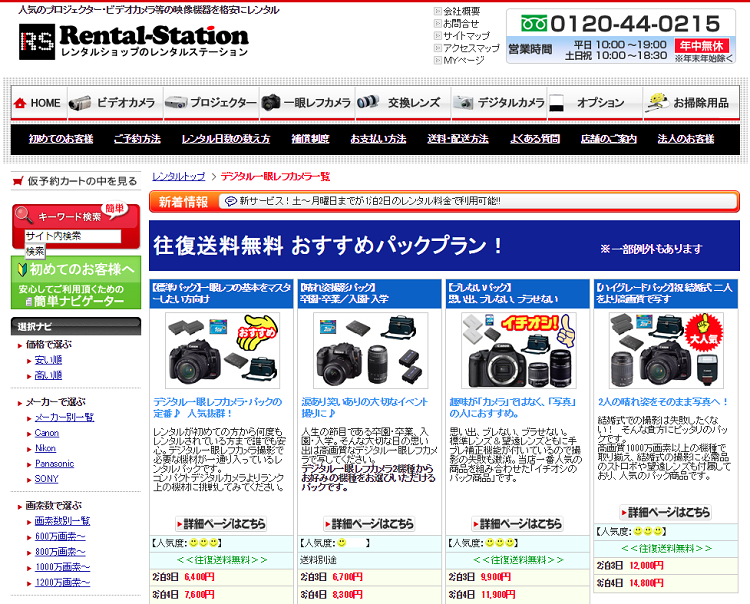Open the ハイグレードパック camera thumbnail

[666, 351]
